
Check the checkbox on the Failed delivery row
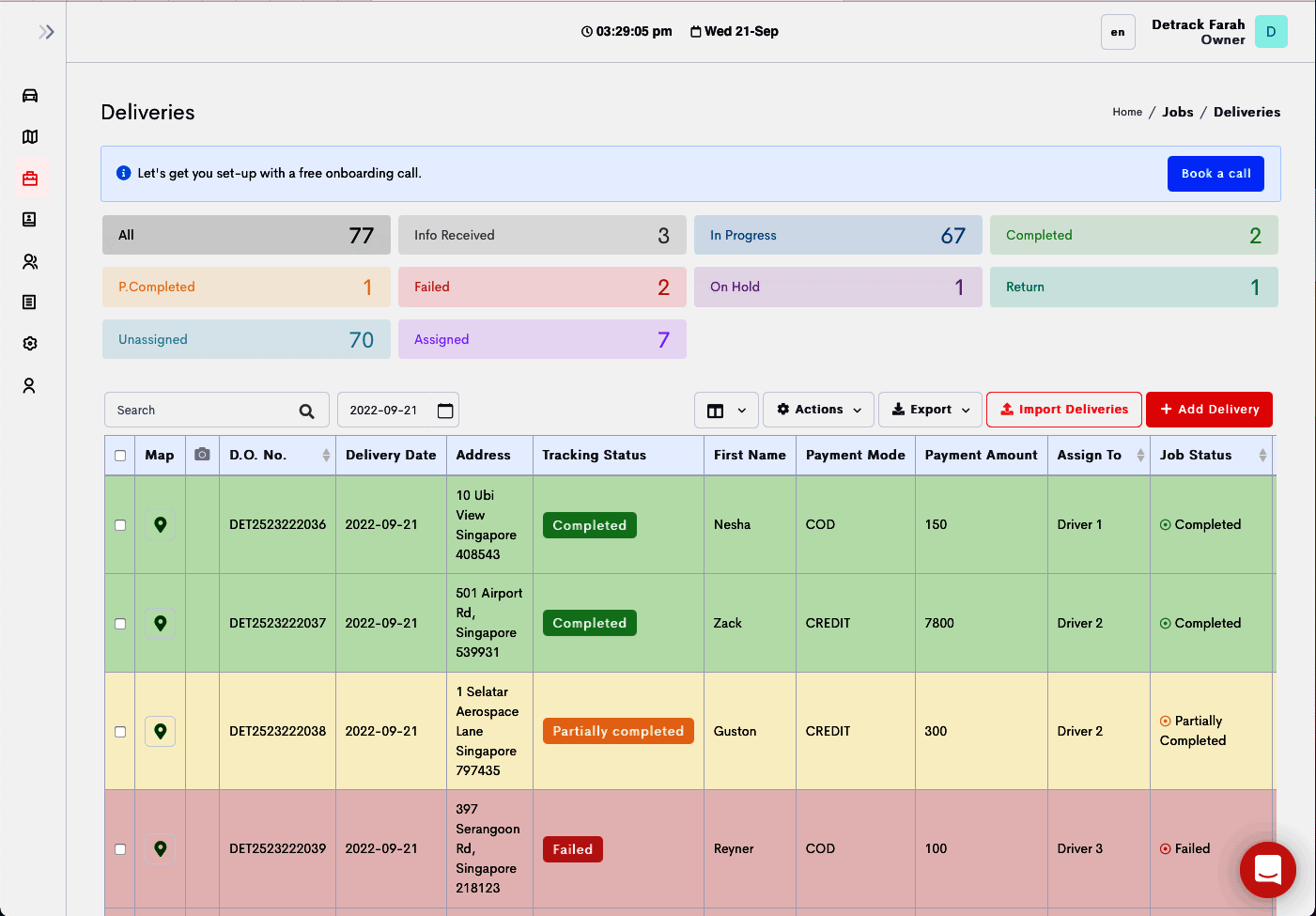[x=119, y=848]
